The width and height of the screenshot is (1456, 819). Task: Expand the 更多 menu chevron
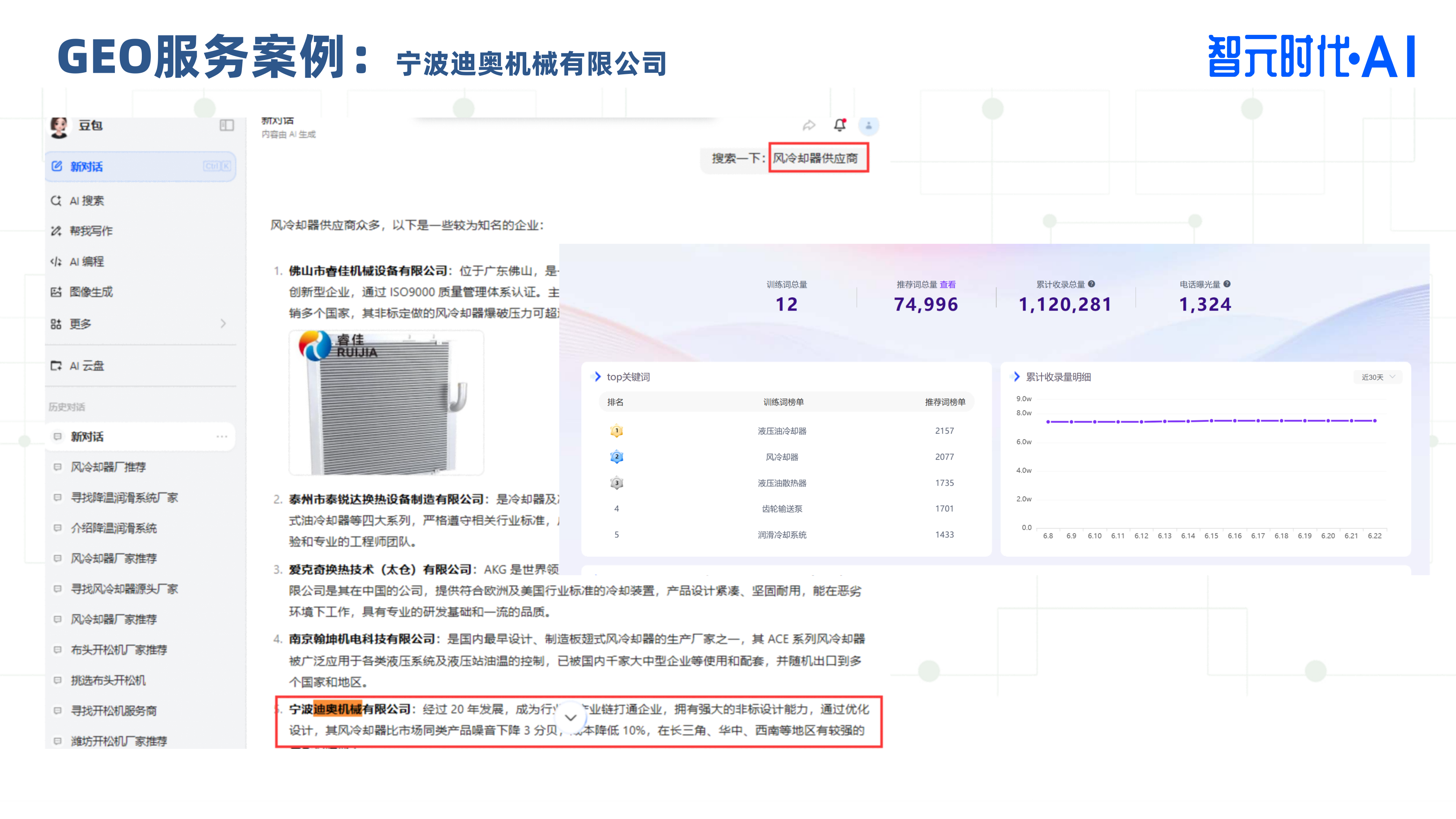point(223,323)
